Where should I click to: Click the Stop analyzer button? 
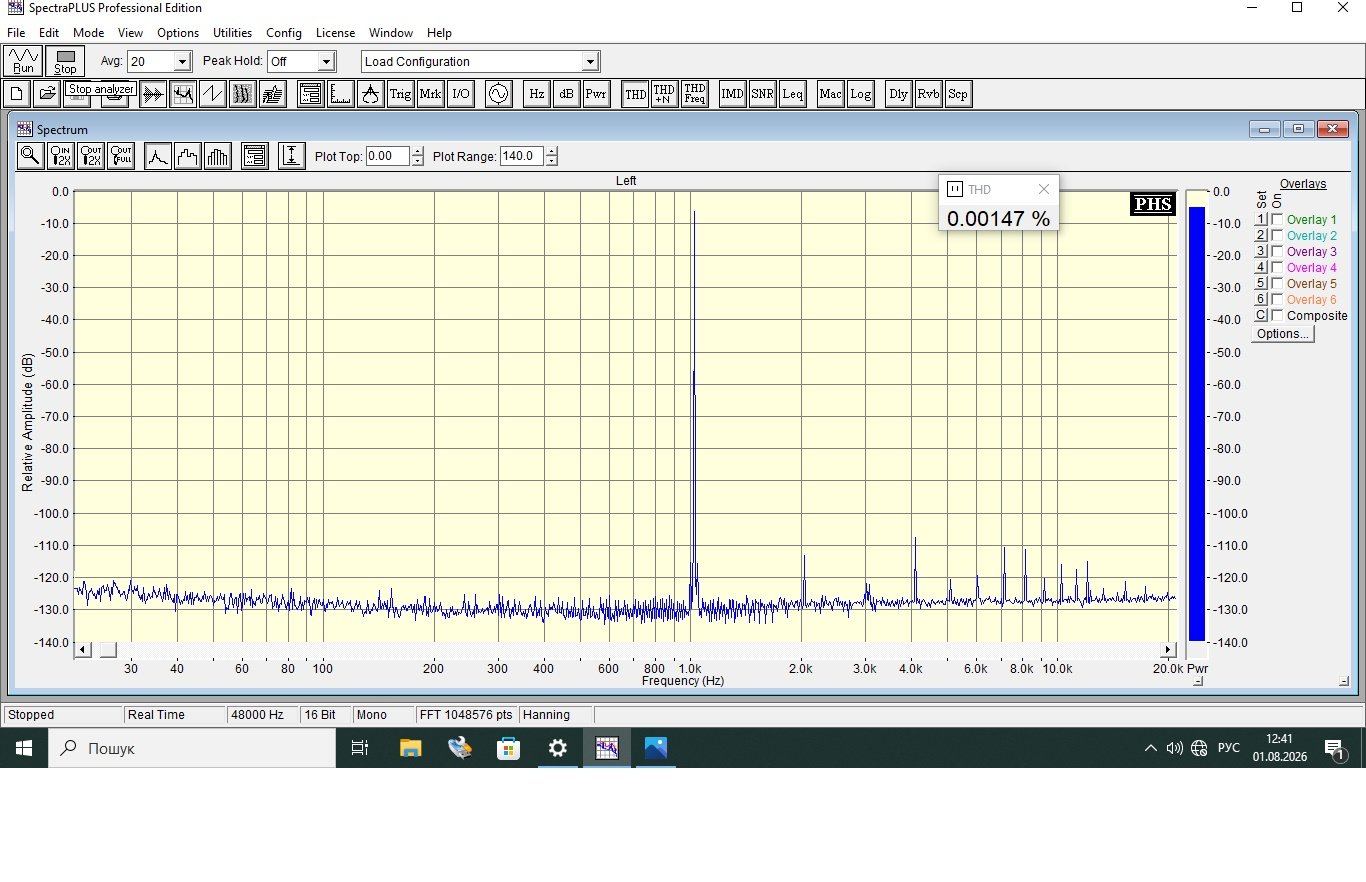[x=65, y=61]
